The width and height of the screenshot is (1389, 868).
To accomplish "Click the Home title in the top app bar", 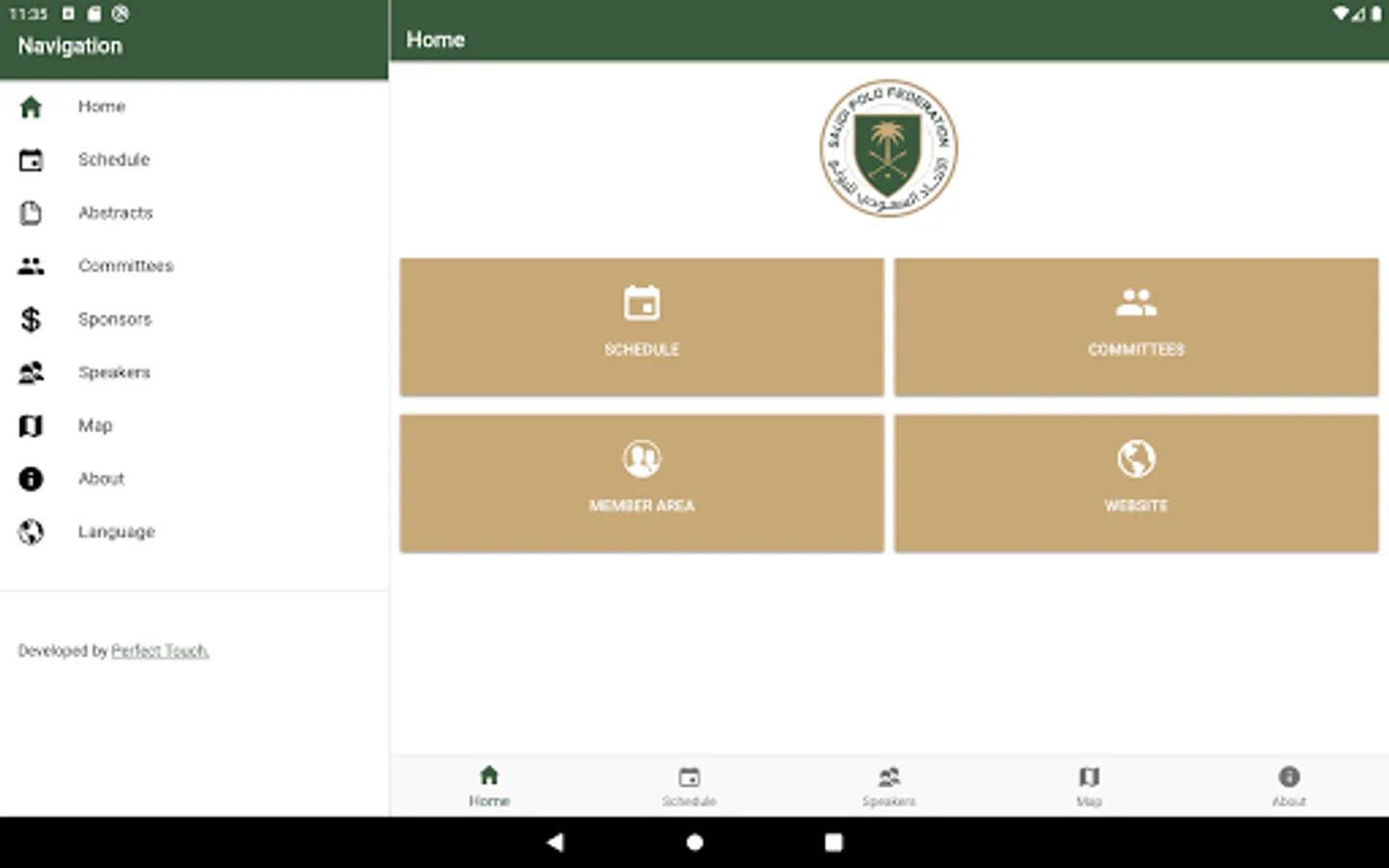I will click(435, 40).
